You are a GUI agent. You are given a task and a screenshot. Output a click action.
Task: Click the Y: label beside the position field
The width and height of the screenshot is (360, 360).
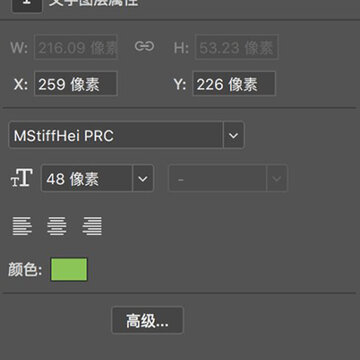180,85
